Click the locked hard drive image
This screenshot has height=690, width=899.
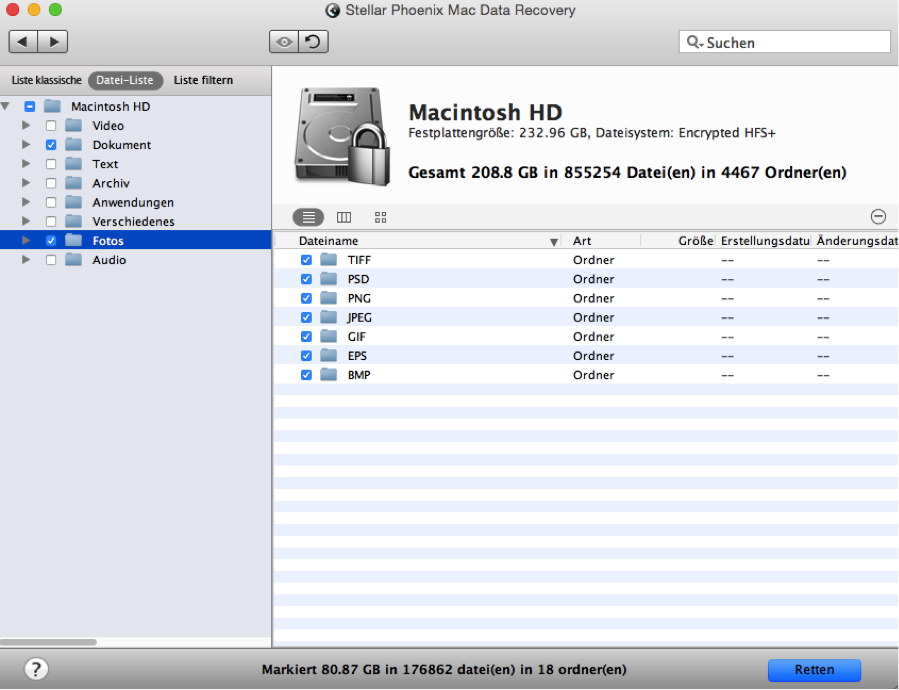pos(342,137)
